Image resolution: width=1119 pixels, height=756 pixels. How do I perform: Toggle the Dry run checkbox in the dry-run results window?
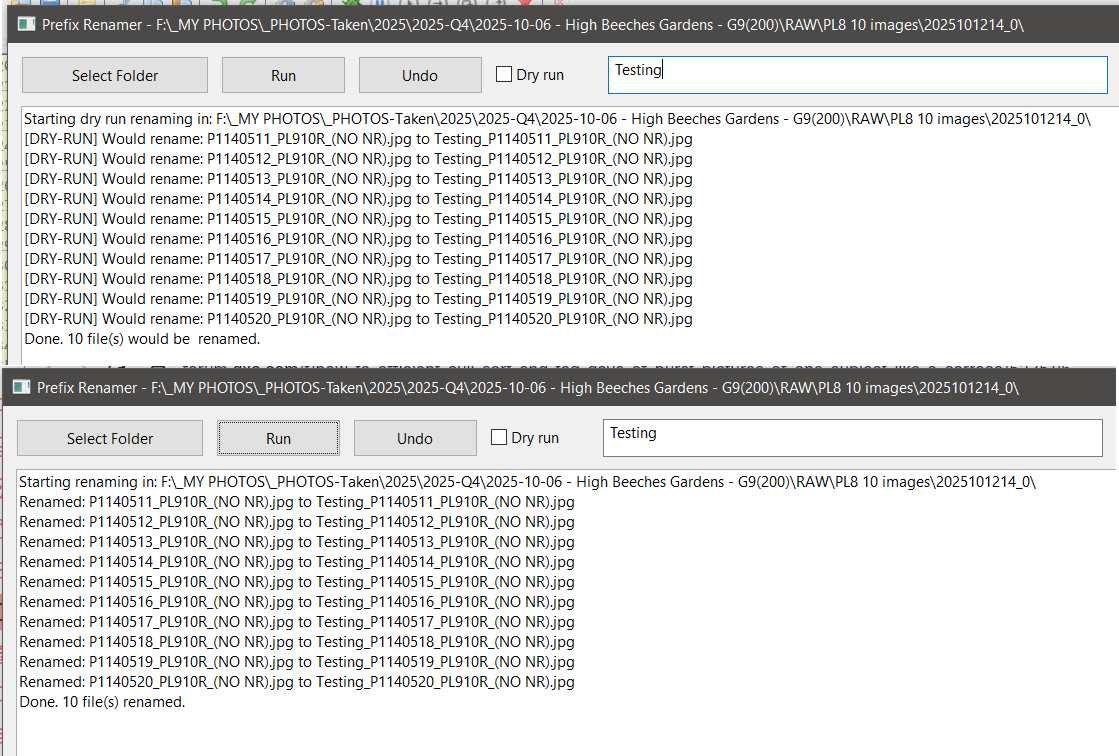click(505, 75)
